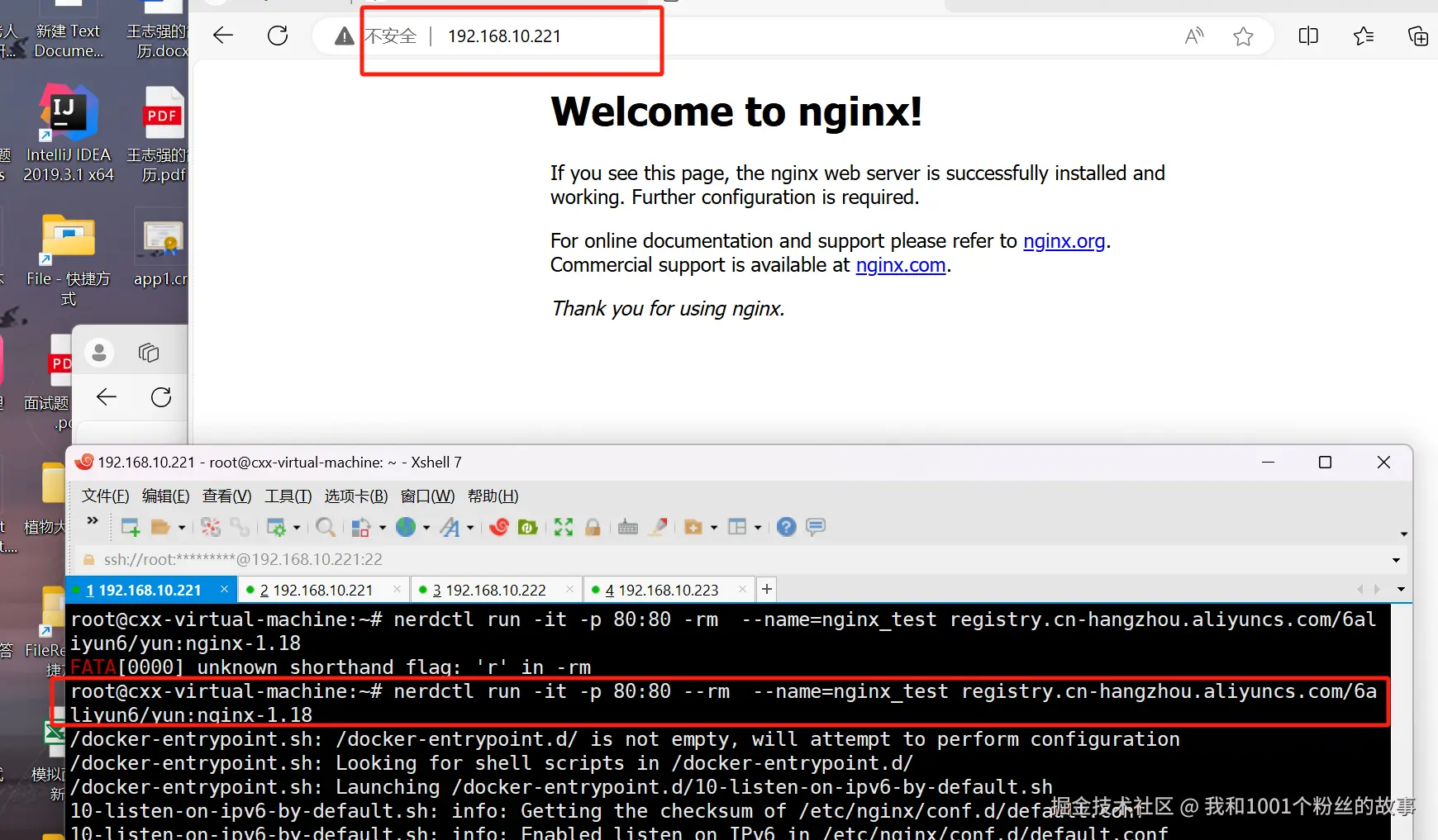Click the Xshell font icon

450,527
